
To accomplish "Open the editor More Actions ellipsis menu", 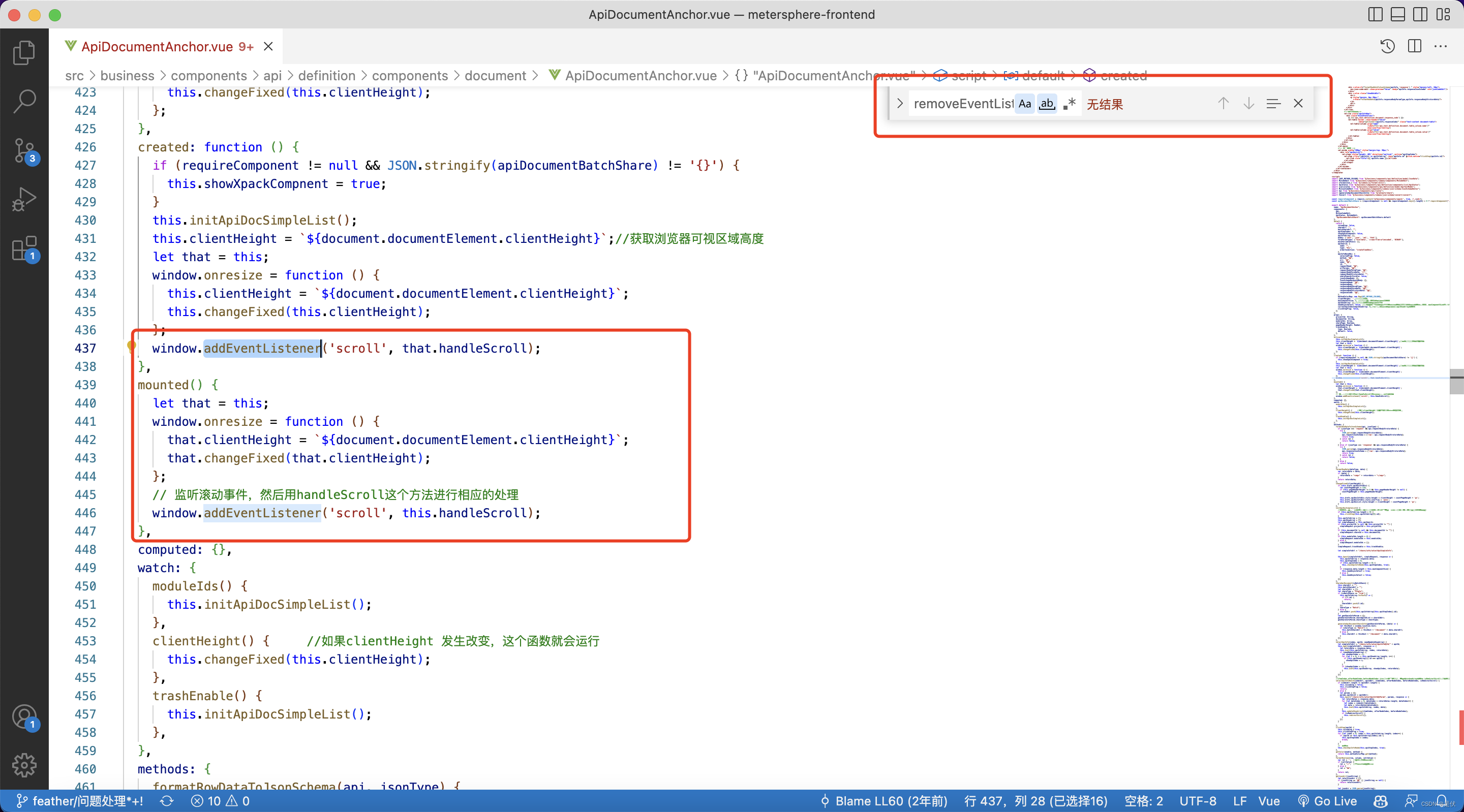I will pyautogui.click(x=1441, y=46).
